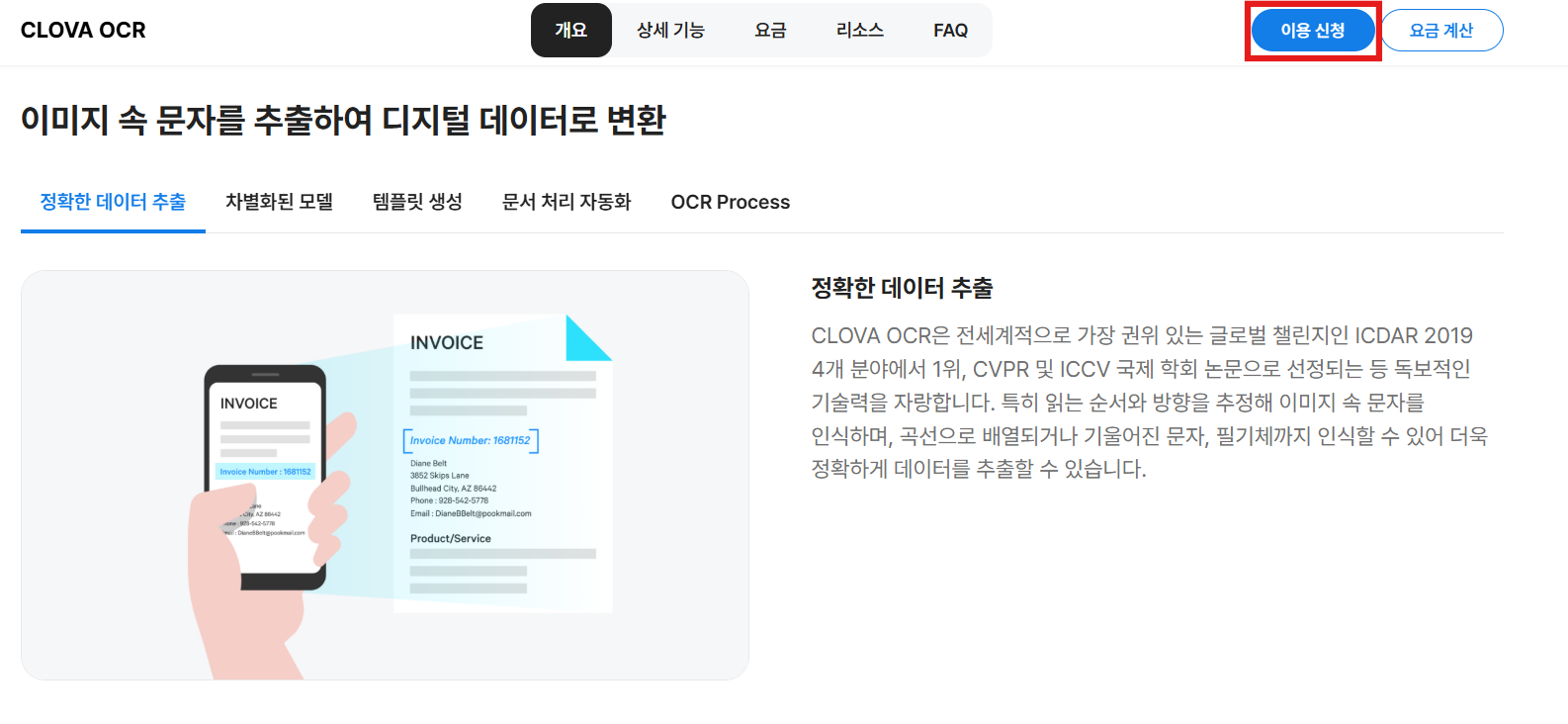Open the 리소스 navigation tab
This screenshot has width=1568, height=724.
(860, 31)
